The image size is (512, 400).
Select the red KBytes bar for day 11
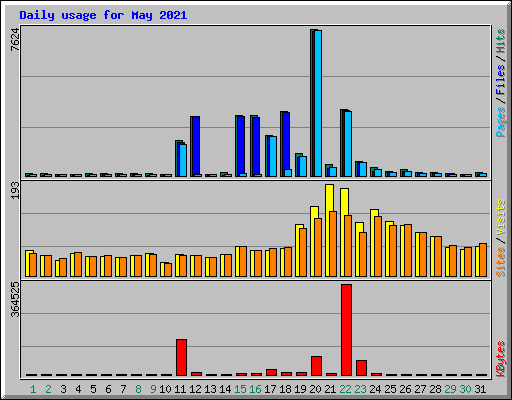(x=182, y=357)
